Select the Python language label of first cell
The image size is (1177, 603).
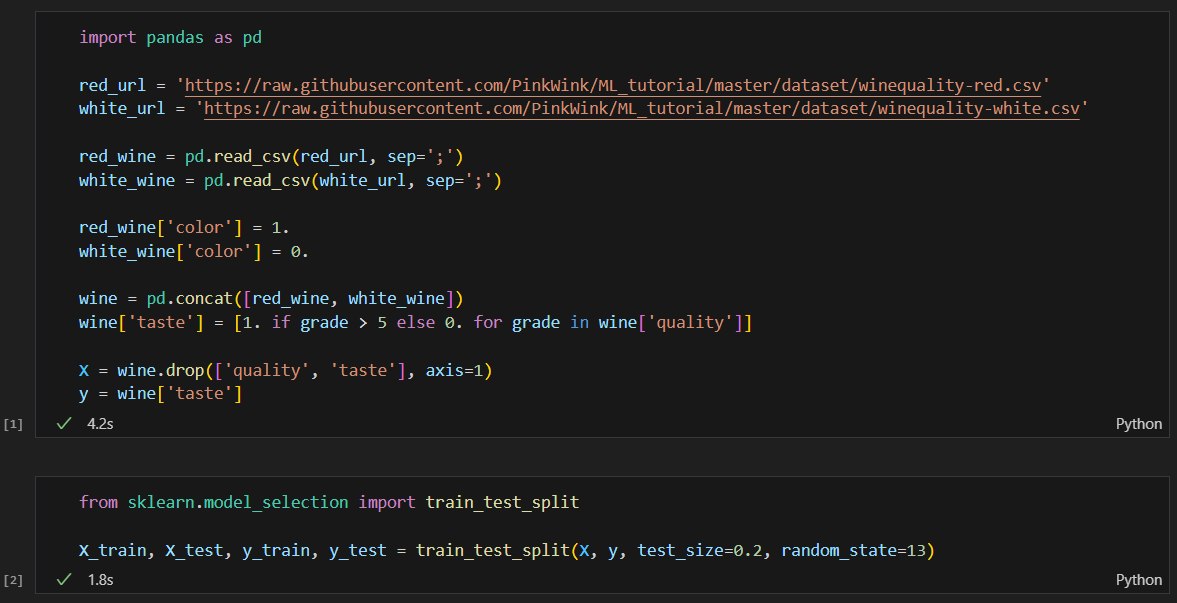[1139, 424]
